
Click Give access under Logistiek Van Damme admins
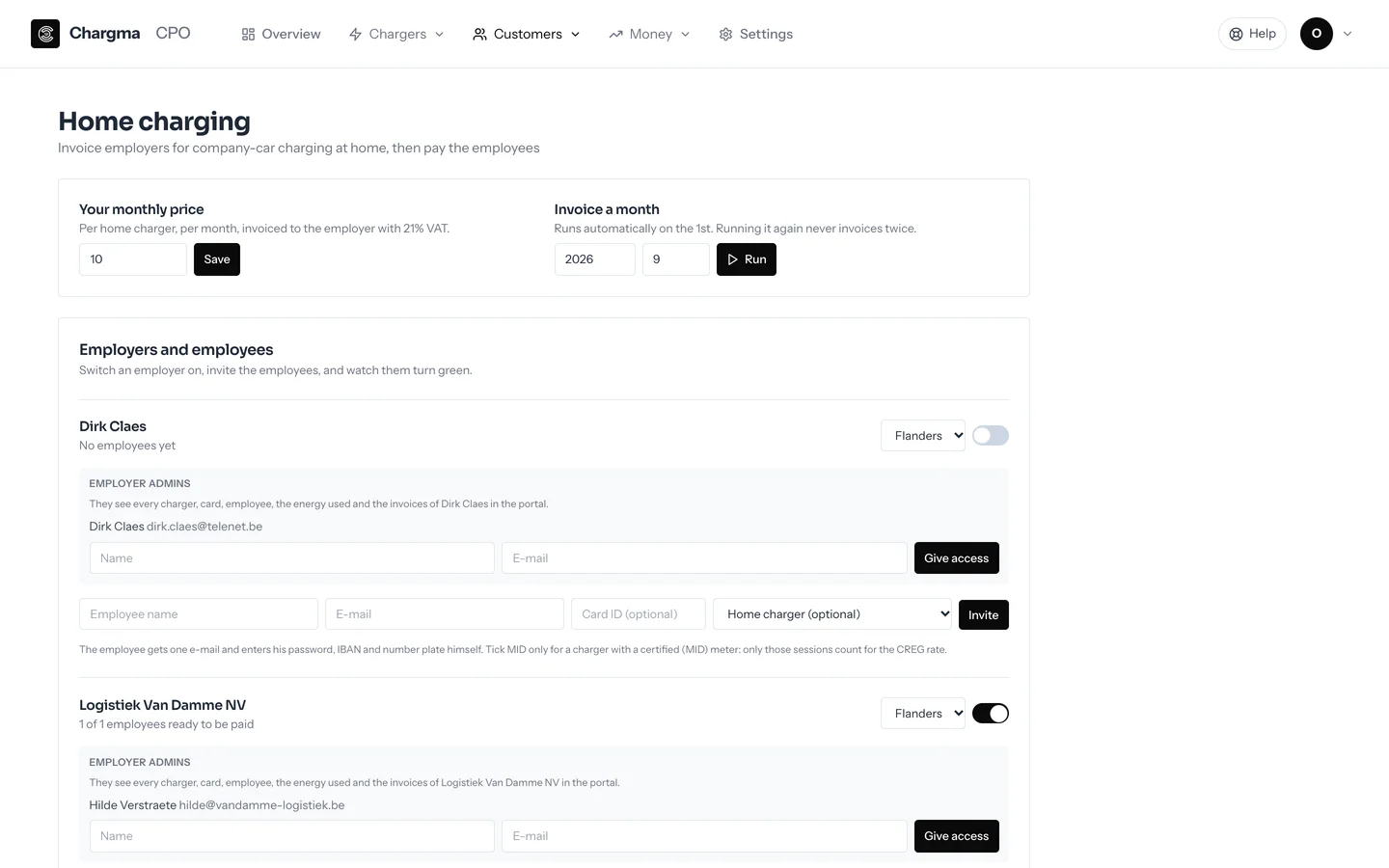point(957,836)
